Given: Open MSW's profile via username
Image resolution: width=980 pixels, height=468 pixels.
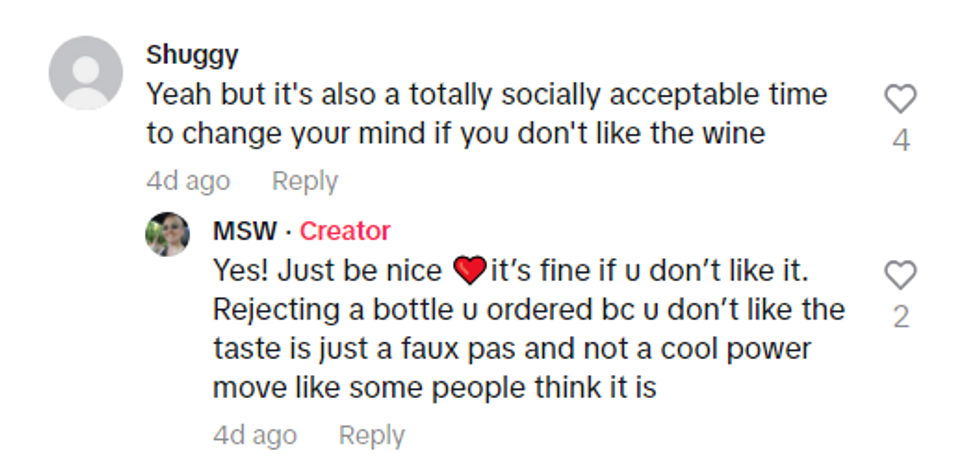Looking at the screenshot, I should point(244,231).
